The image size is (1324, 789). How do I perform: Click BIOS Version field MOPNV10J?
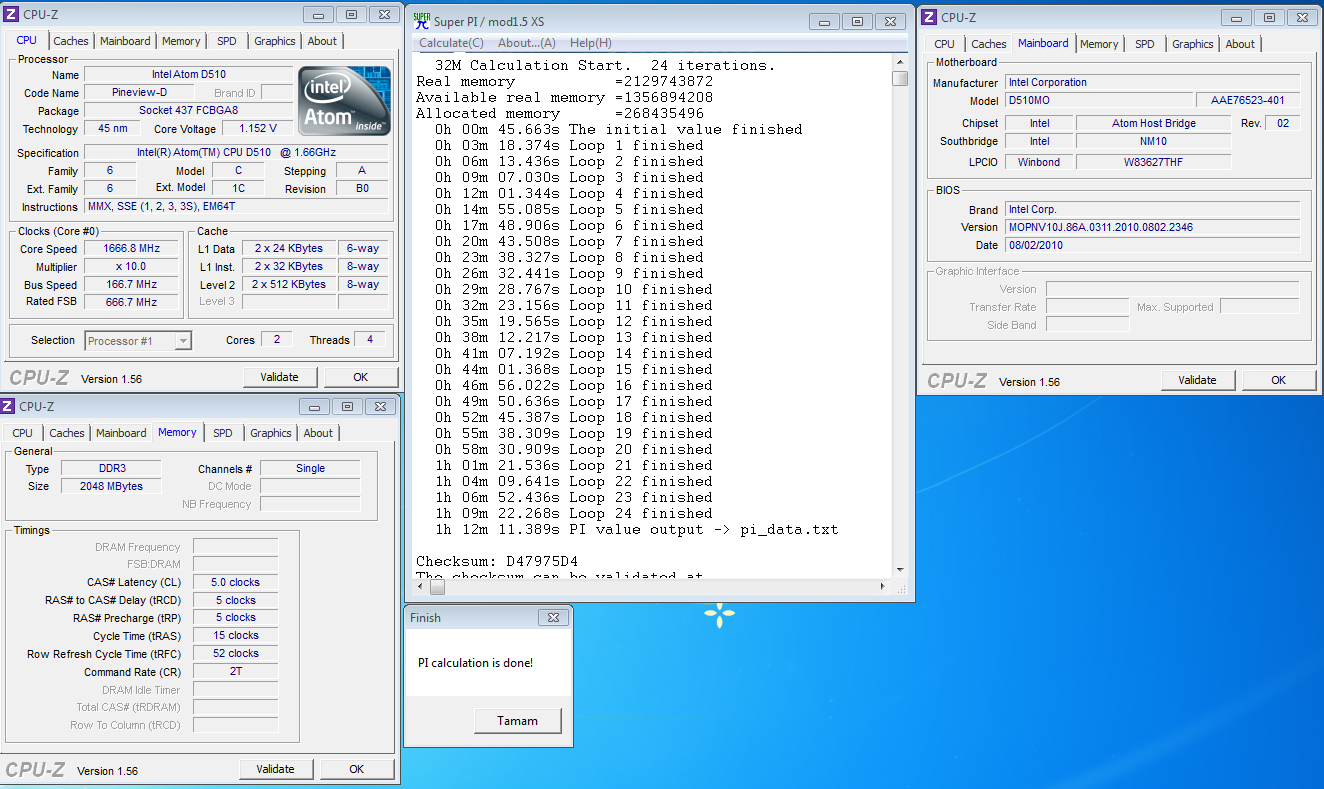1152,228
